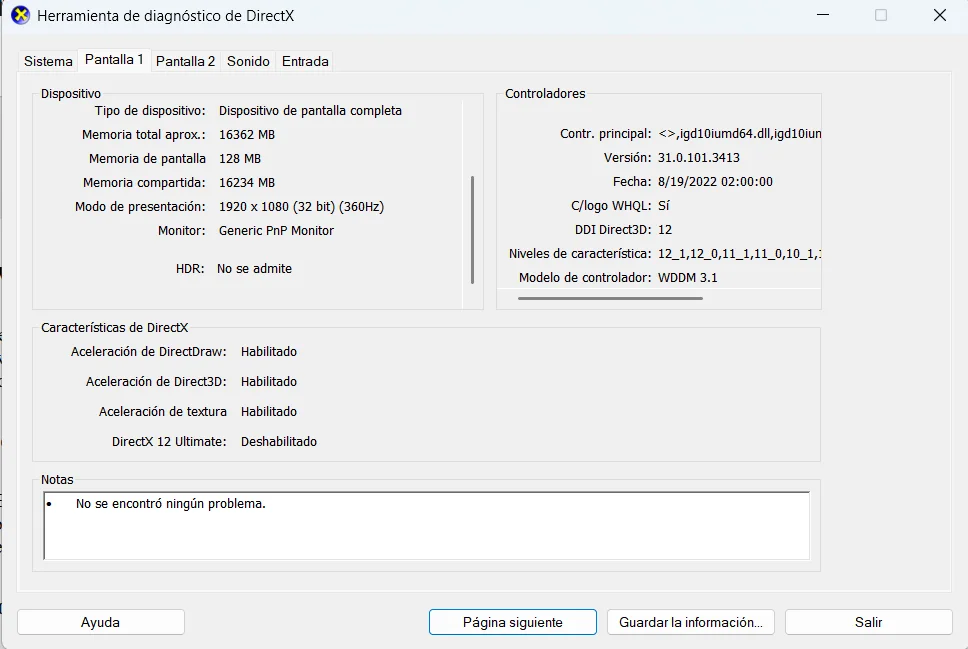Close the DirectX diagnostic window
Viewport: 968px width, 649px height.
[940, 15]
